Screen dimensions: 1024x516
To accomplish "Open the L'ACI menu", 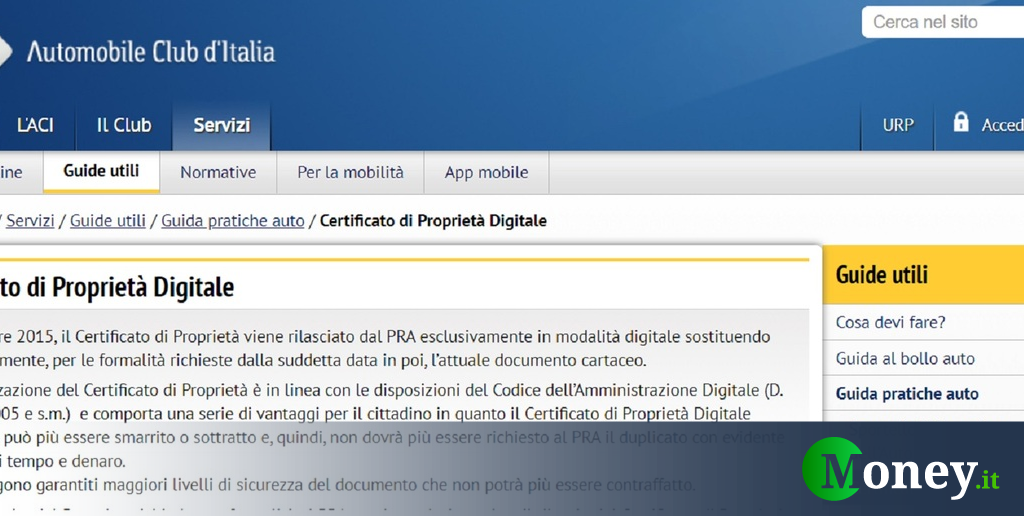I will 35,125.
